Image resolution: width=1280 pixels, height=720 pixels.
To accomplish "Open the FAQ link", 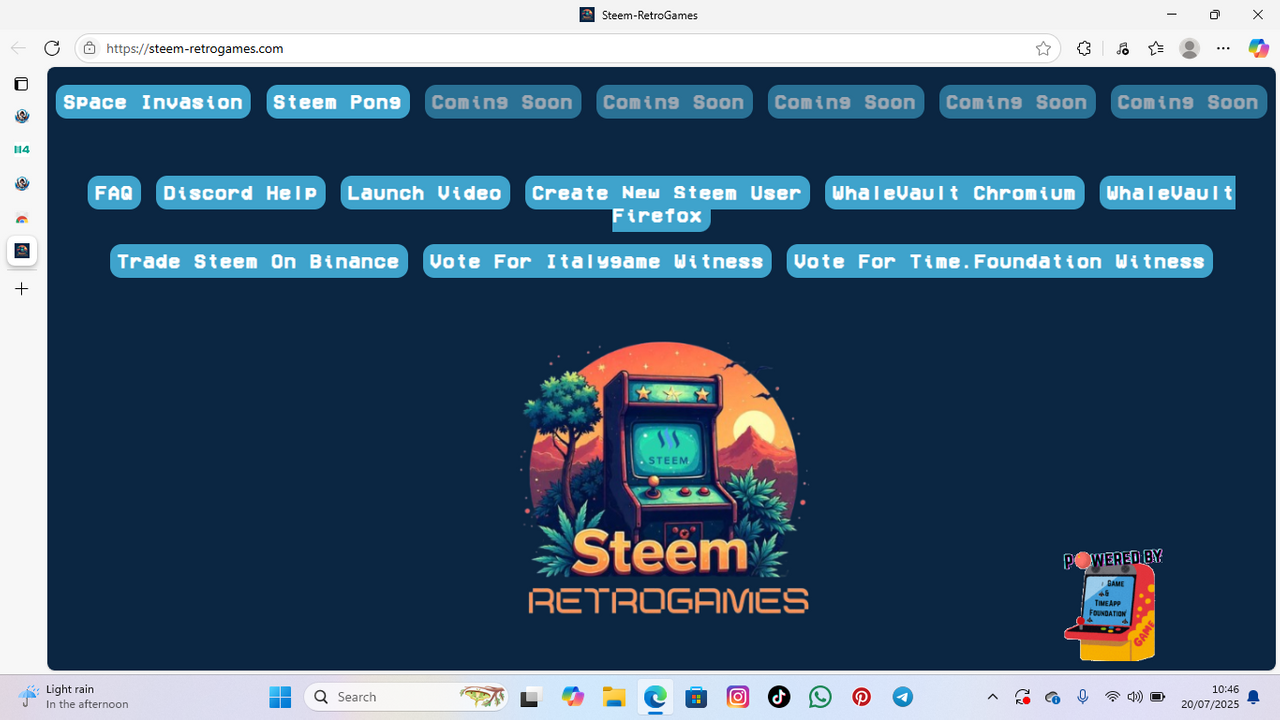I will tap(114, 193).
